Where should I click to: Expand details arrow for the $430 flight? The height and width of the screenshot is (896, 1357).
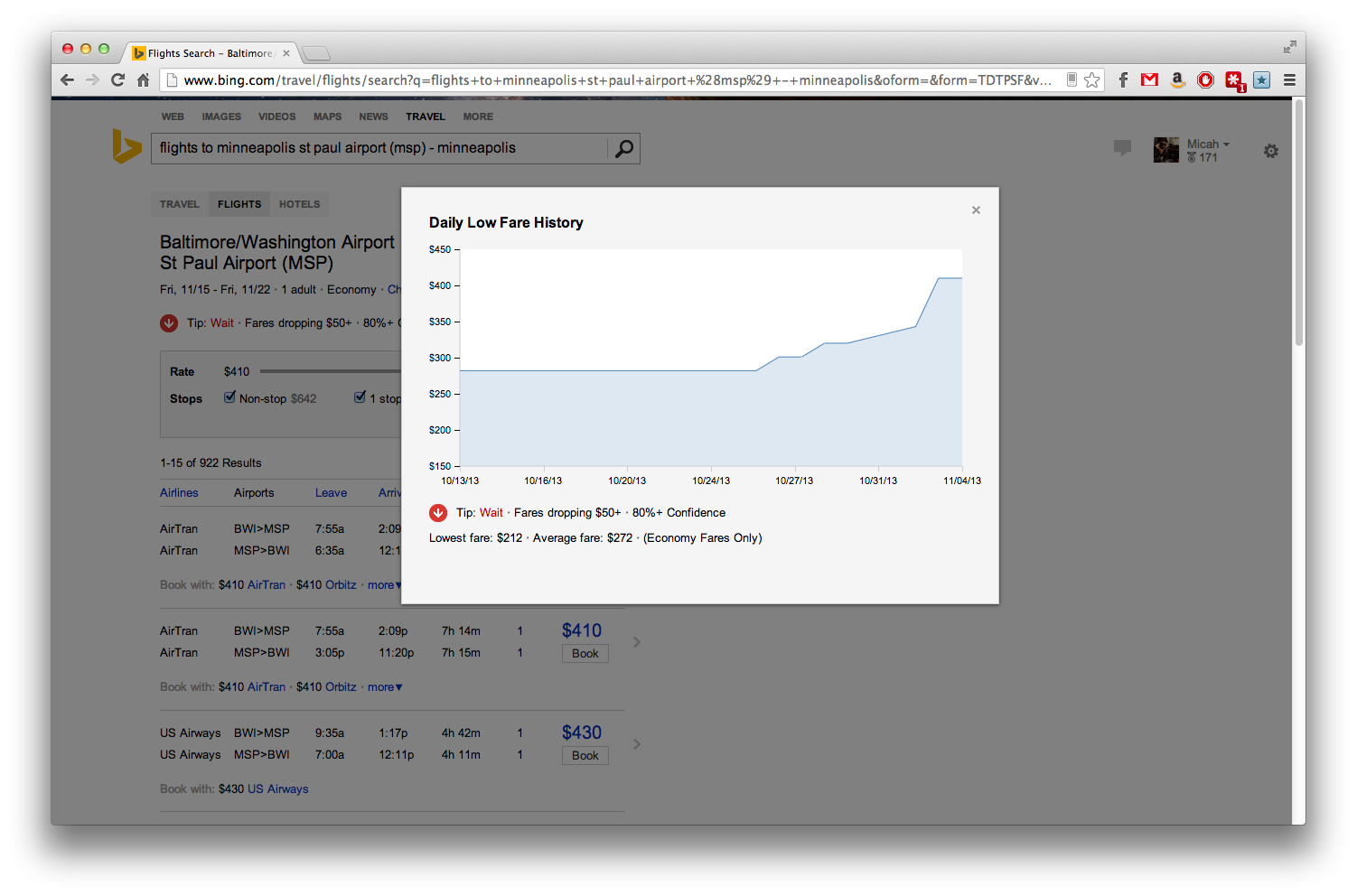coord(637,744)
